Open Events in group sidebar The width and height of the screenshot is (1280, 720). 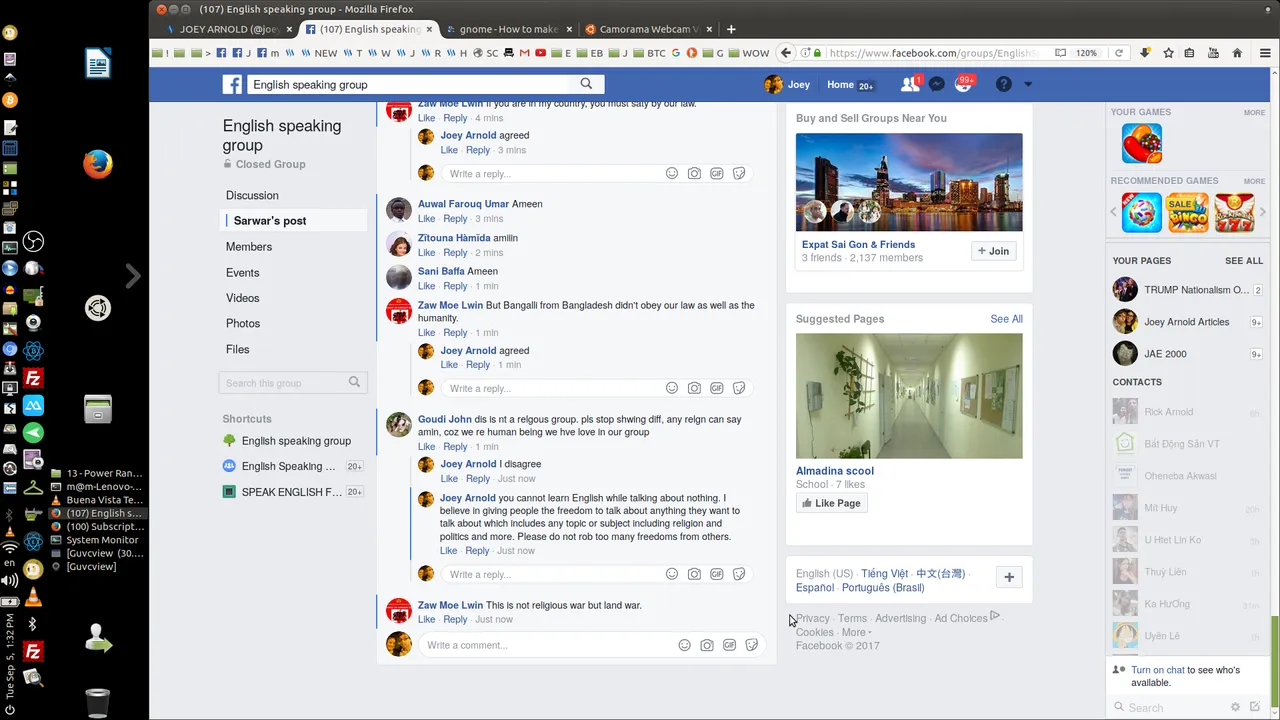coord(242,272)
